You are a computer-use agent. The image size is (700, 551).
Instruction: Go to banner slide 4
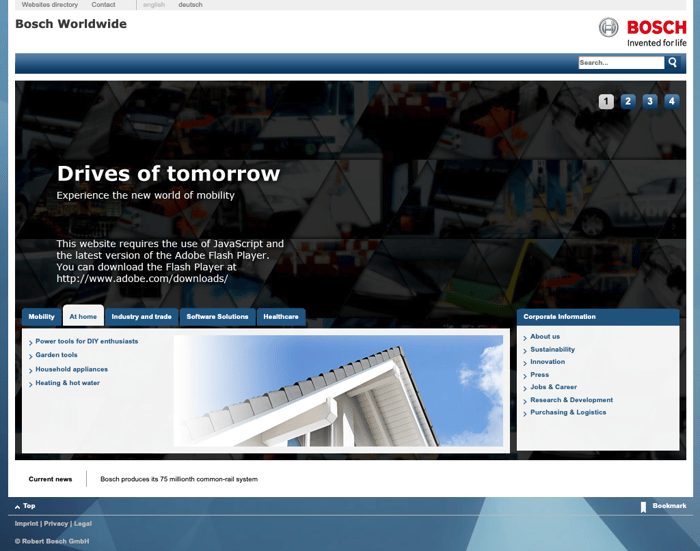[x=671, y=101]
